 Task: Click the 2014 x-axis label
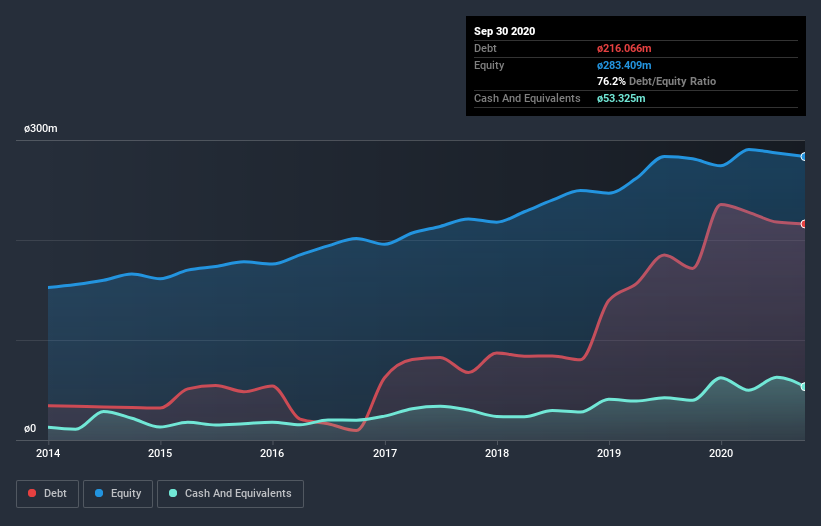(x=48, y=453)
